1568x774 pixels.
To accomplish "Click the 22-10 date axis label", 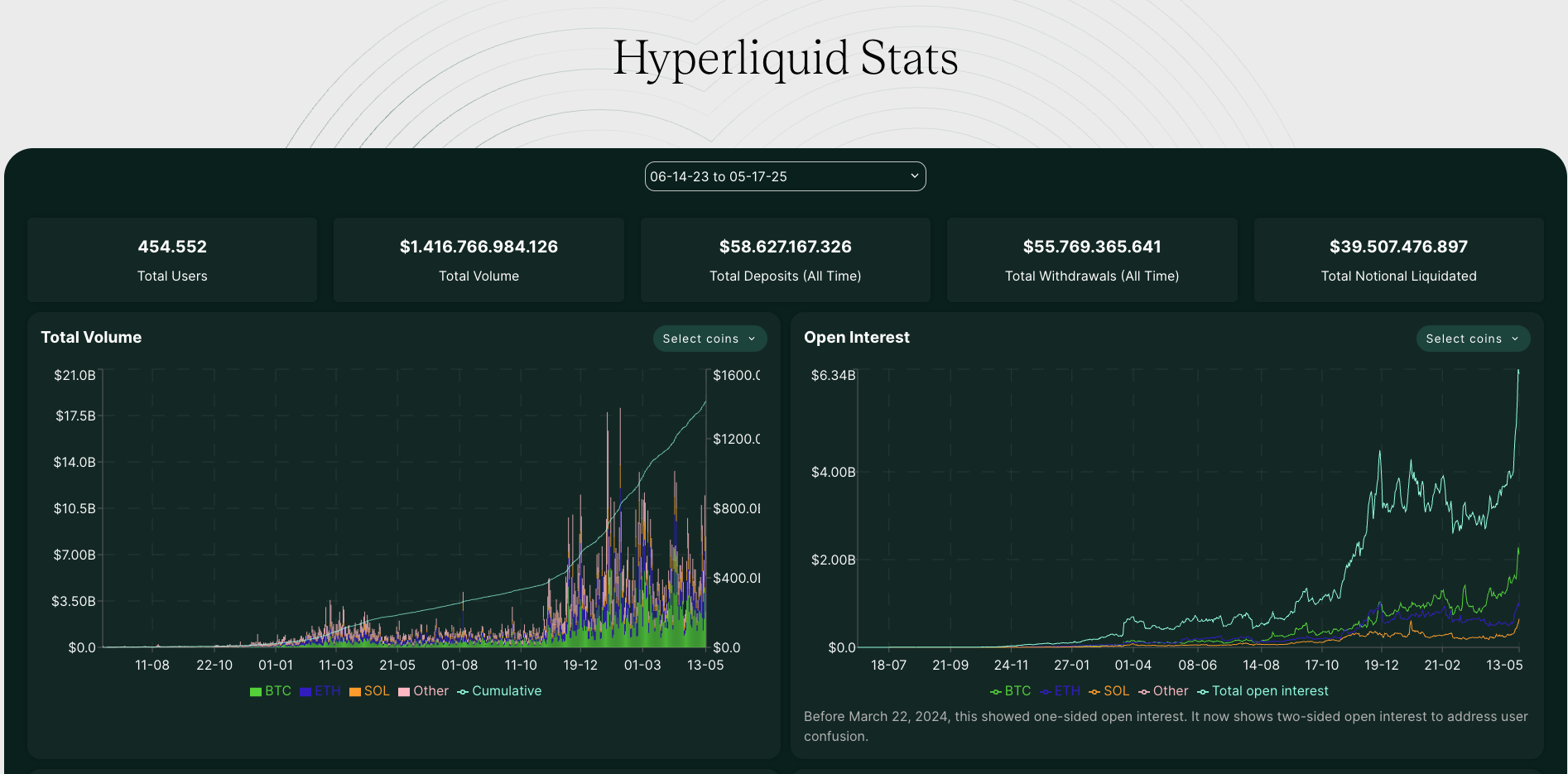I will click(x=214, y=666).
